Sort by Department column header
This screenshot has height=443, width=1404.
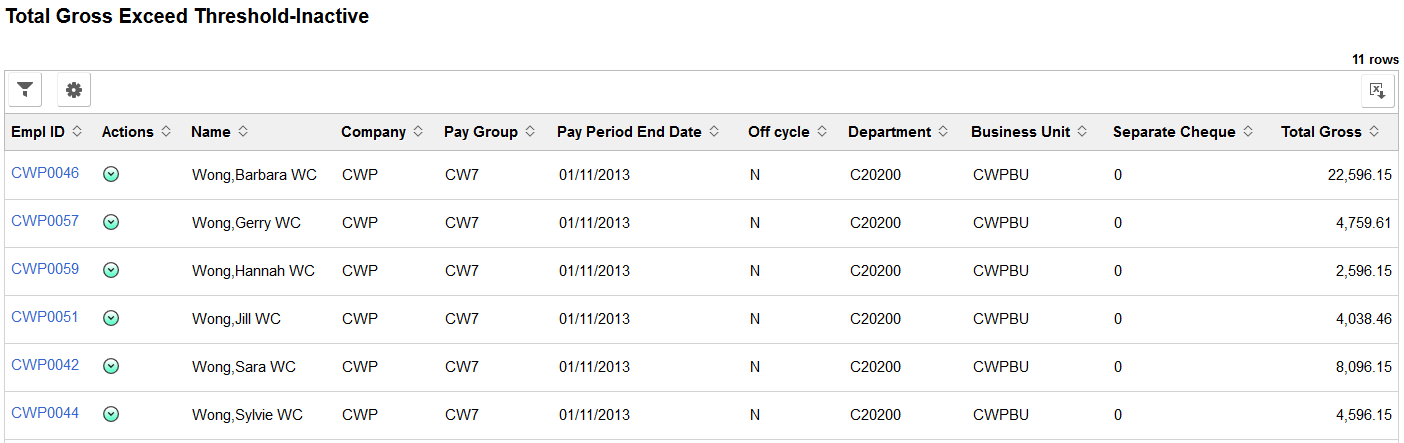point(898,132)
